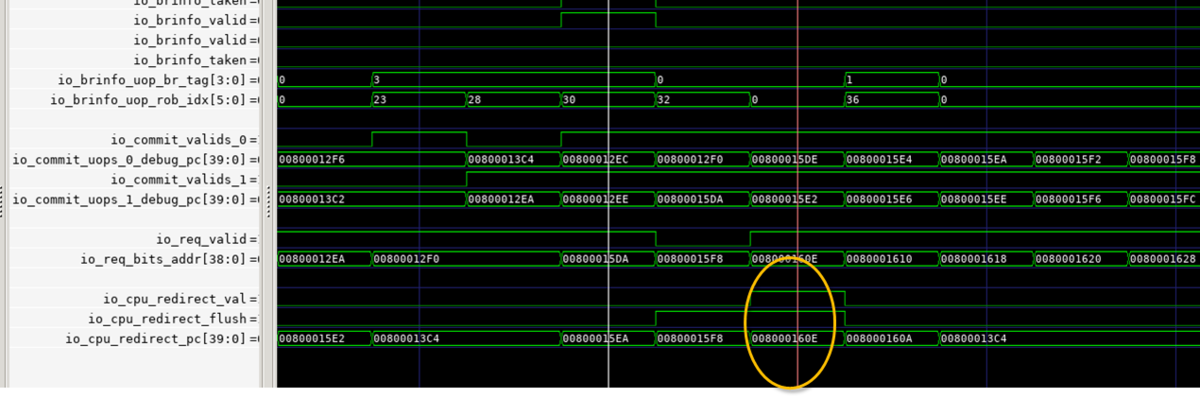Click value 3 in br_tag waveform
This screenshot has height=398, width=1200.
point(376,79)
